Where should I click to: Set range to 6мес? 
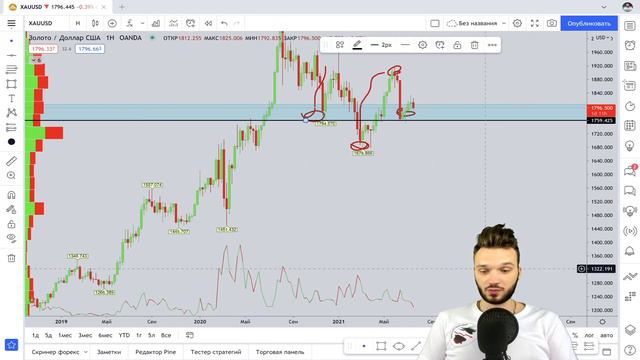tap(105, 335)
